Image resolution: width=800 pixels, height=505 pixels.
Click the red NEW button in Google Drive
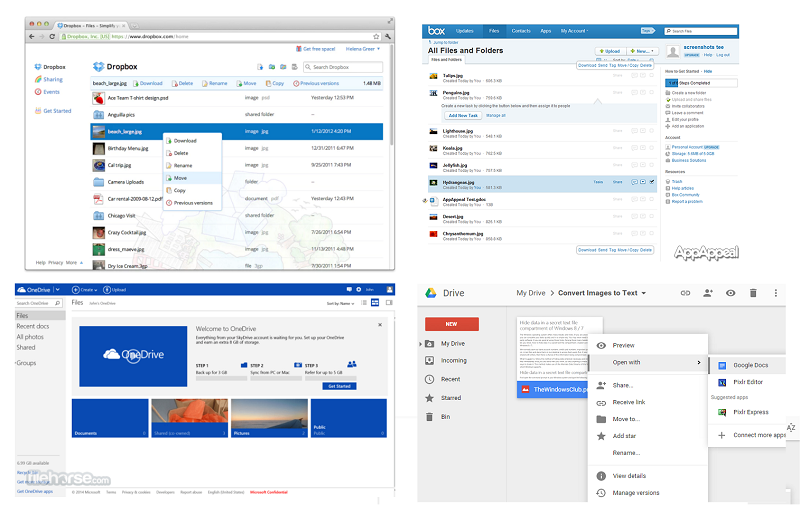pyautogui.click(x=452, y=324)
